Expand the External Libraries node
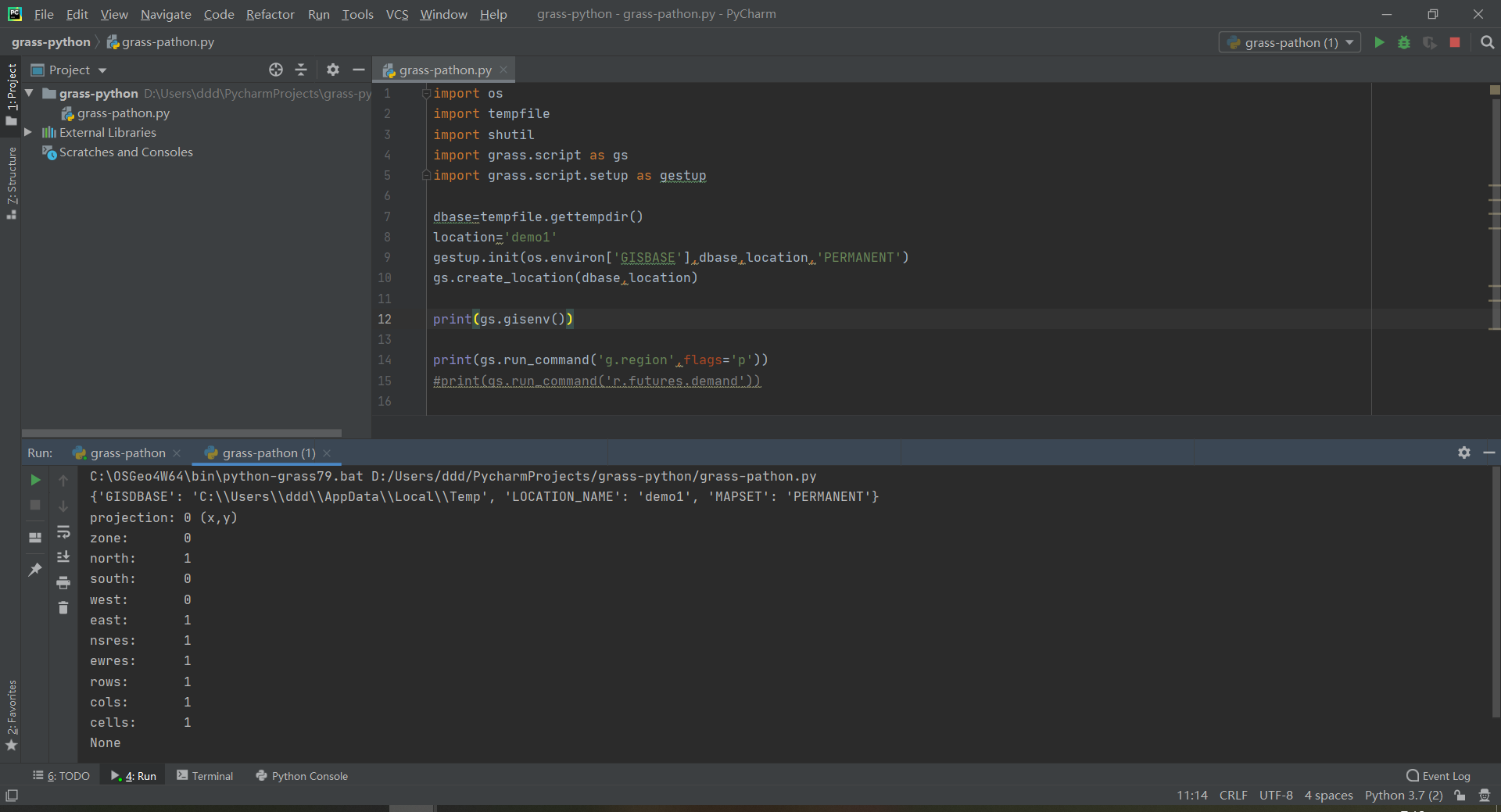Viewport: 1501px width, 812px height. point(28,133)
